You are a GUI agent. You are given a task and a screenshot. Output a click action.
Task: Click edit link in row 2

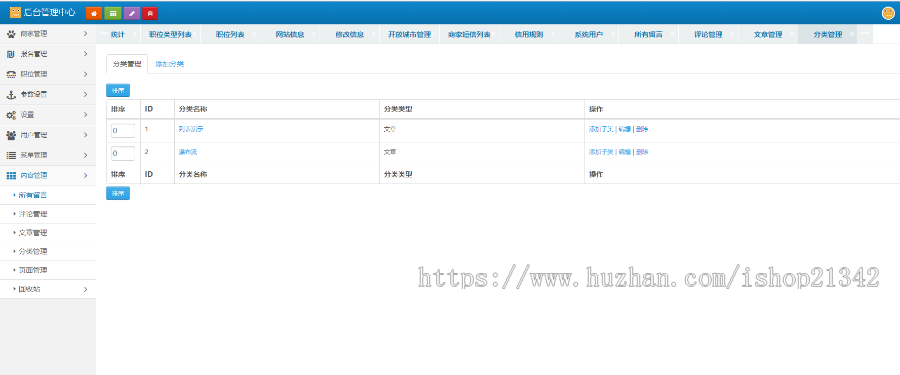[624, 152]
